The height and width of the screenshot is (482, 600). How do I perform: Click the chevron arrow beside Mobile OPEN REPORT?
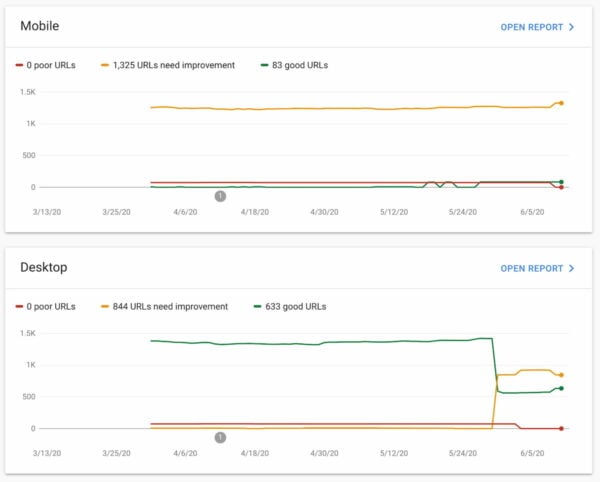pos(571,27)
